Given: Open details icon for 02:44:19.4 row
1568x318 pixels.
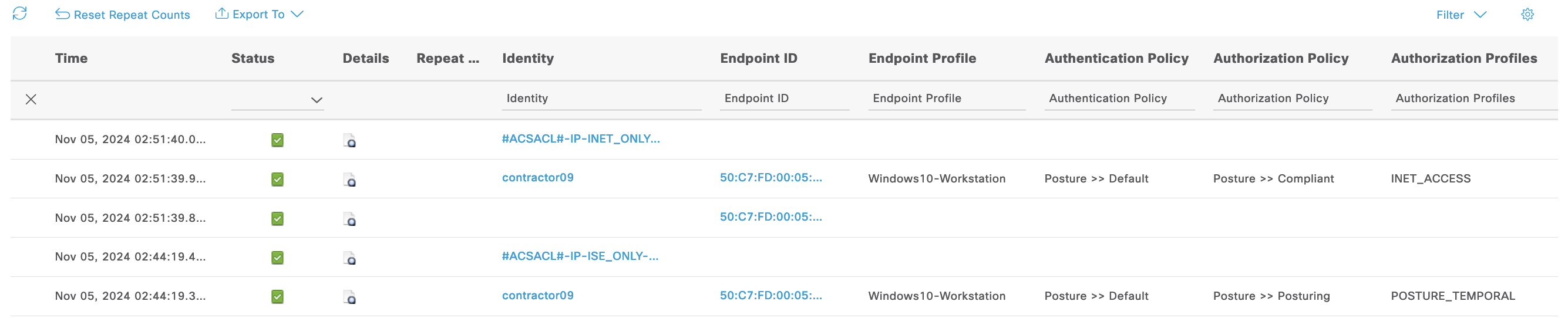Looking at the screenshot, I should pyautogui.click(x=349, y=258).
